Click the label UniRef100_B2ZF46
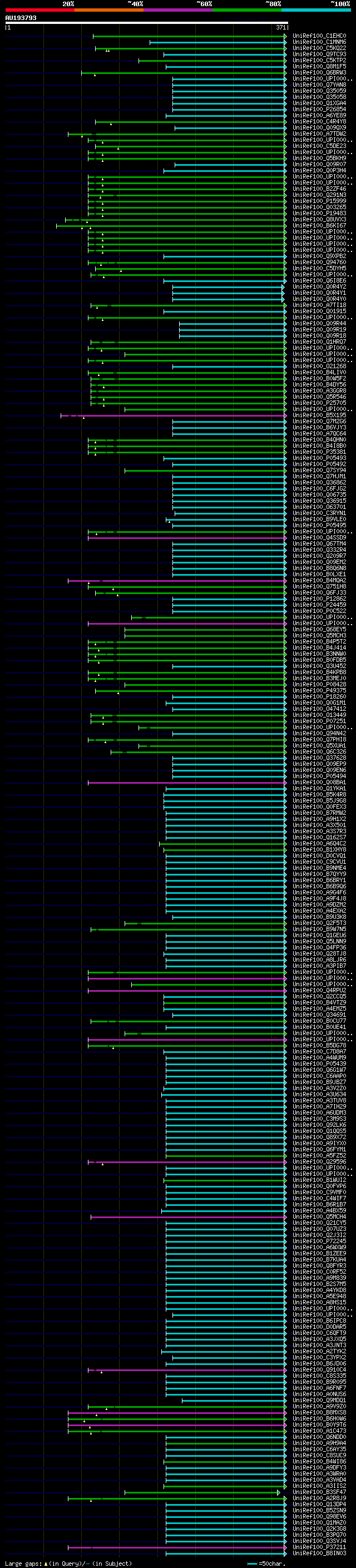Screen dimensions: 356x1568 [x=319, y=189]
